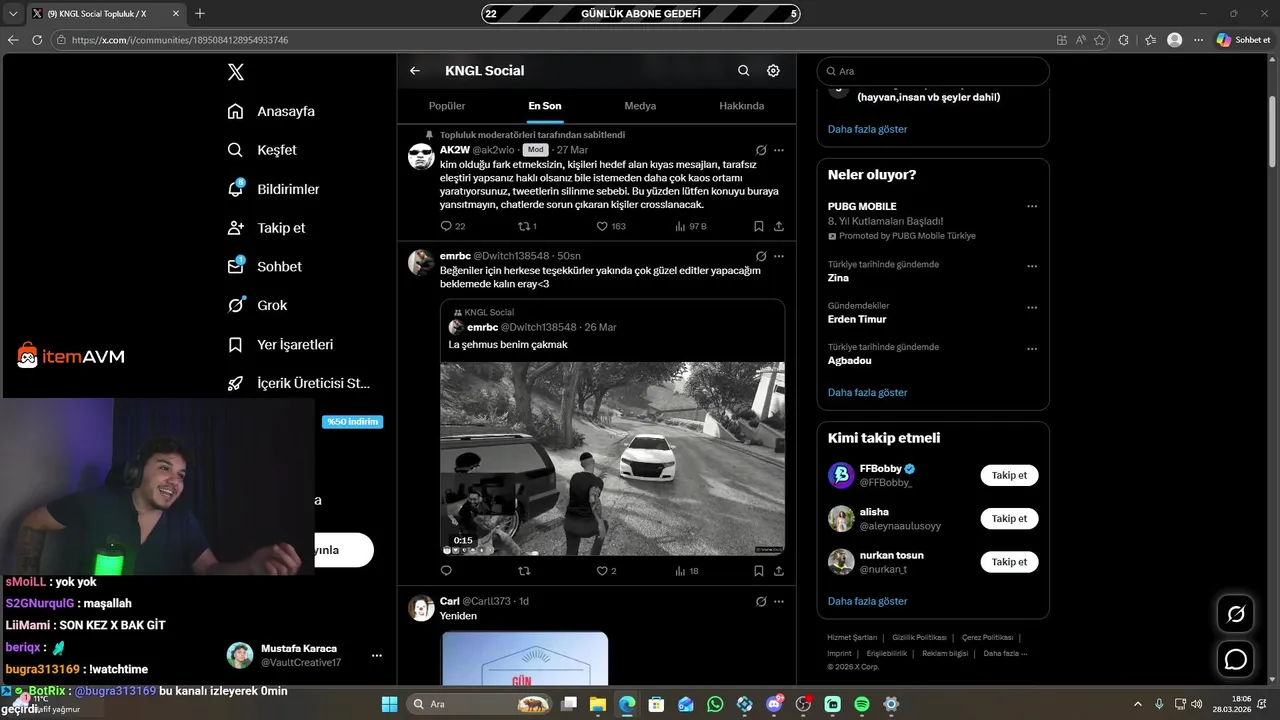Open Takip et in sidebar
The width and height of the screenshot is (1280, 720).
[x=266, y=228]
